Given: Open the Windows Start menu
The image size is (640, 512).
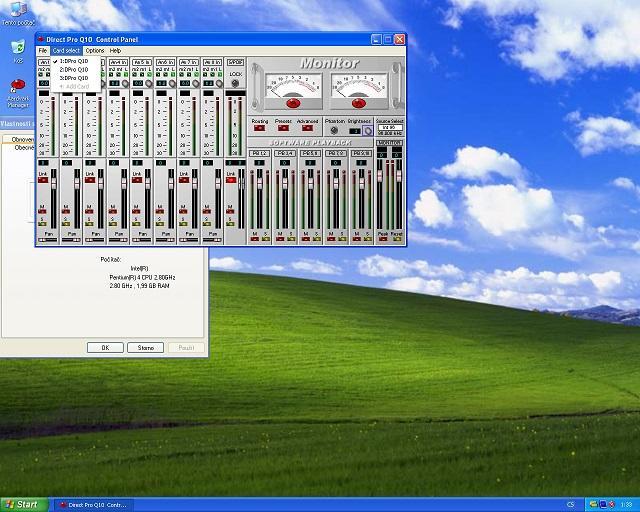Looking at the screenshot, I should pyautogui.click(x=24, y=505).
